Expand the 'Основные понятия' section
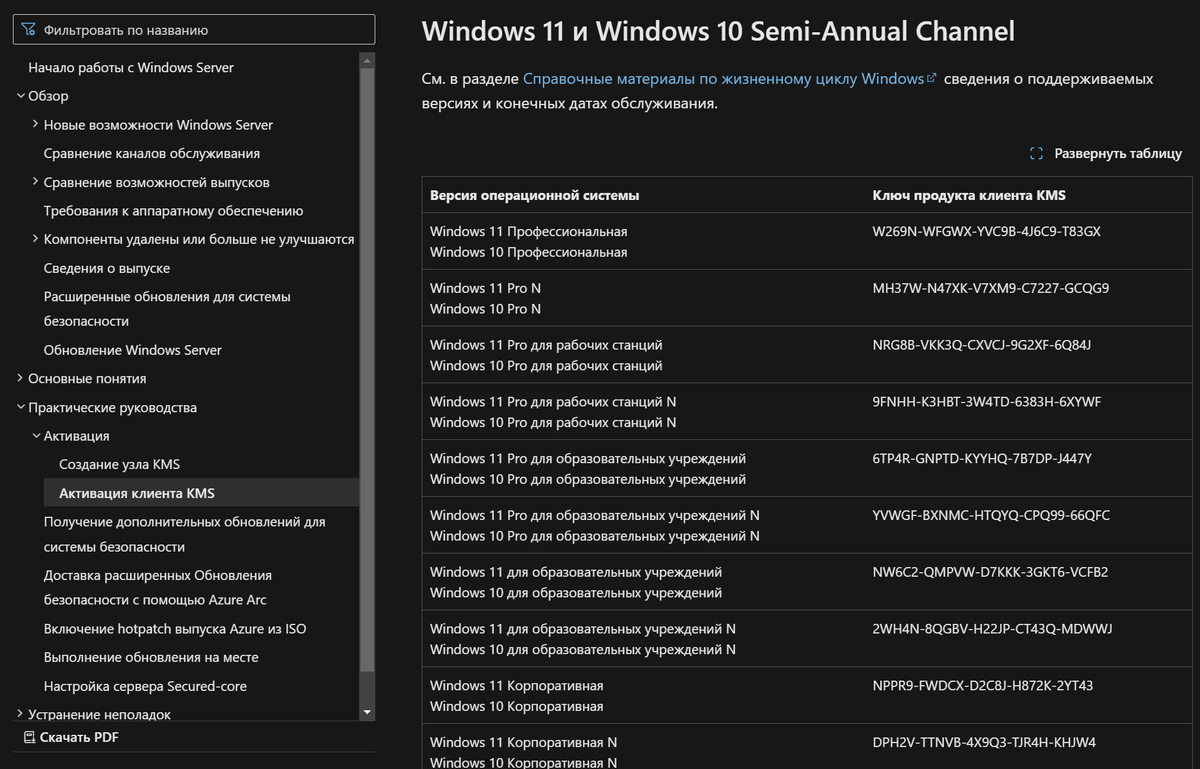 click(x=20, y=378)
